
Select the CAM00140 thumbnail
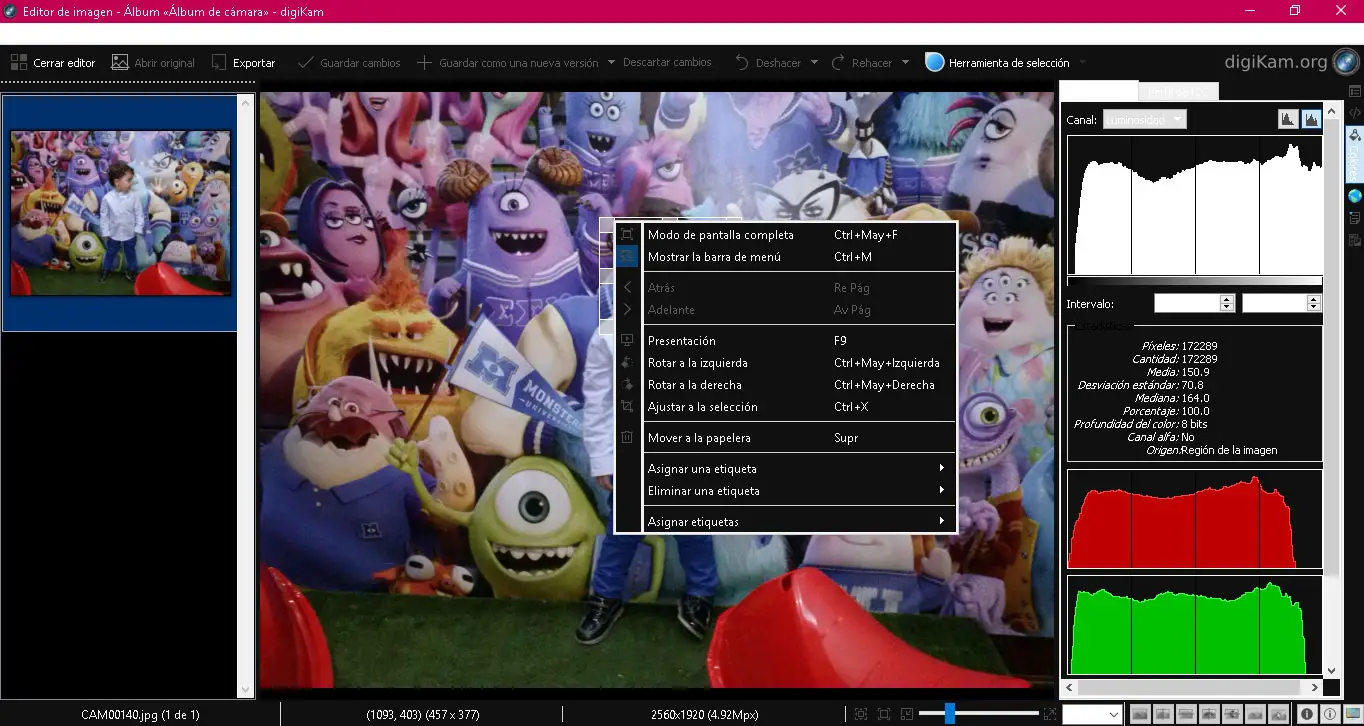pos(120,212)
